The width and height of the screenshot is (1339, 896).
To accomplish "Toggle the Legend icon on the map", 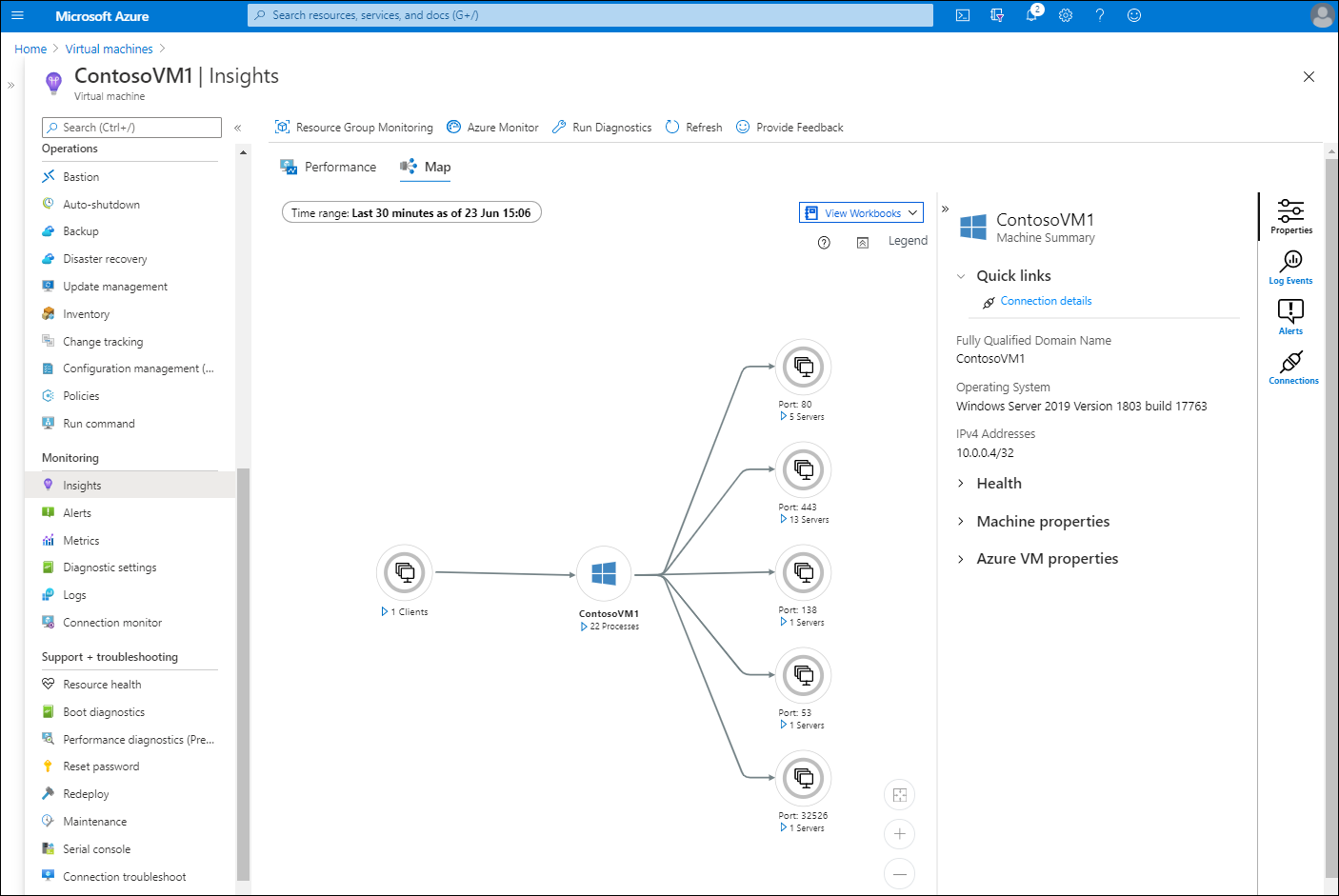I will pyautogui.click(x=862, y=242).
